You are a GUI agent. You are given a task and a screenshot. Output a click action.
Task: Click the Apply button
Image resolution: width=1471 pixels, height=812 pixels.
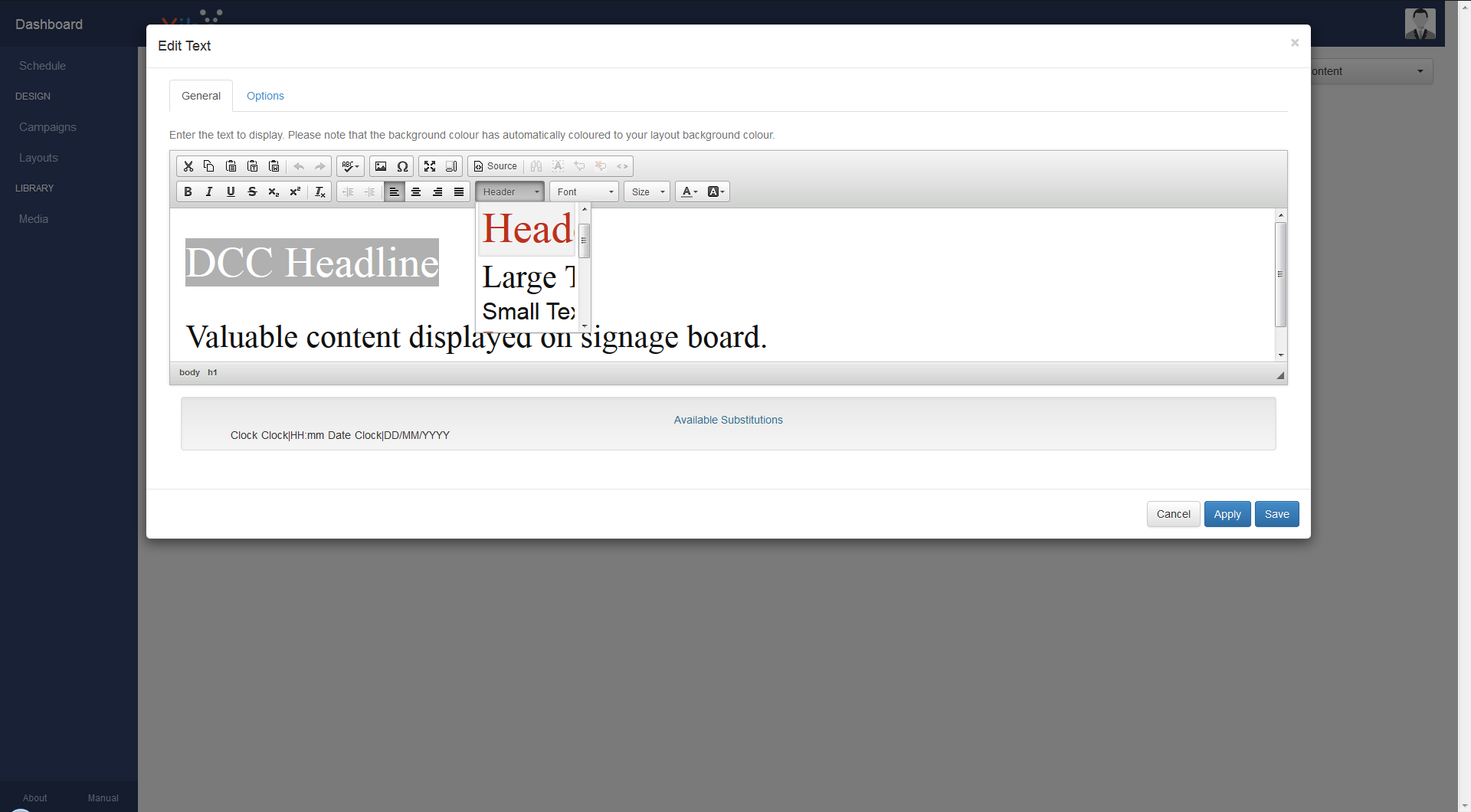(x=1227, y=514)
